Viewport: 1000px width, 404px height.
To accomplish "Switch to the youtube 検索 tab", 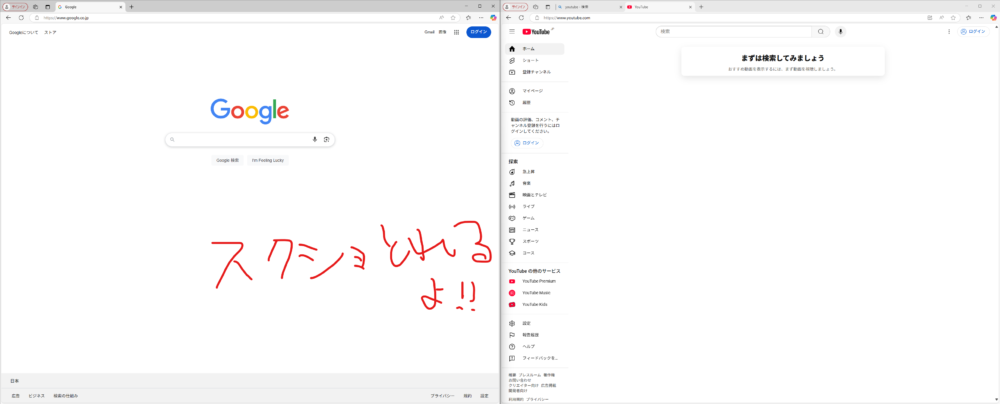I will tap(588, 6).
